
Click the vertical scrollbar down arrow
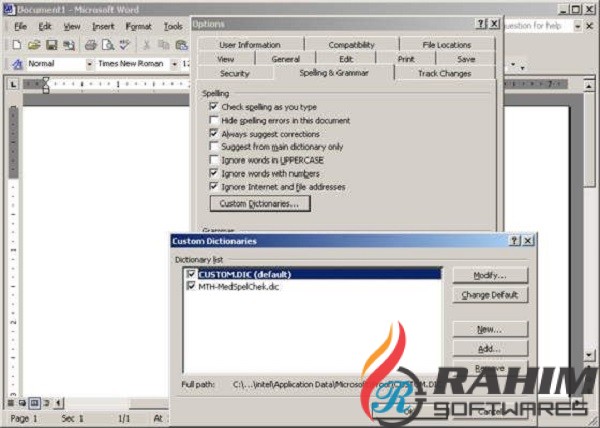click(x=589, y=355)
